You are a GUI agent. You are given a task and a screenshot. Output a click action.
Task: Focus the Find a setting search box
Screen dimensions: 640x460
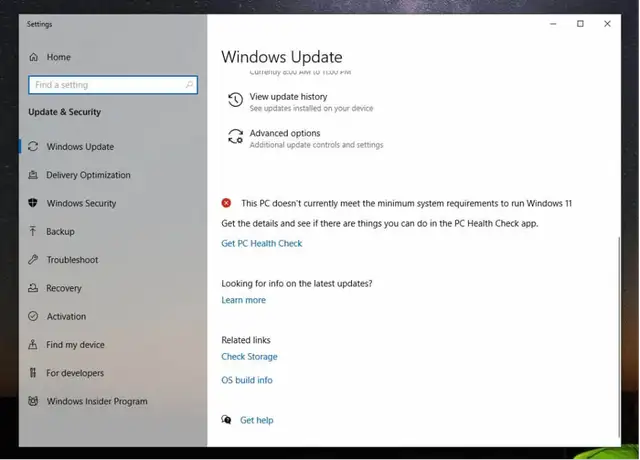coord(113,84)
